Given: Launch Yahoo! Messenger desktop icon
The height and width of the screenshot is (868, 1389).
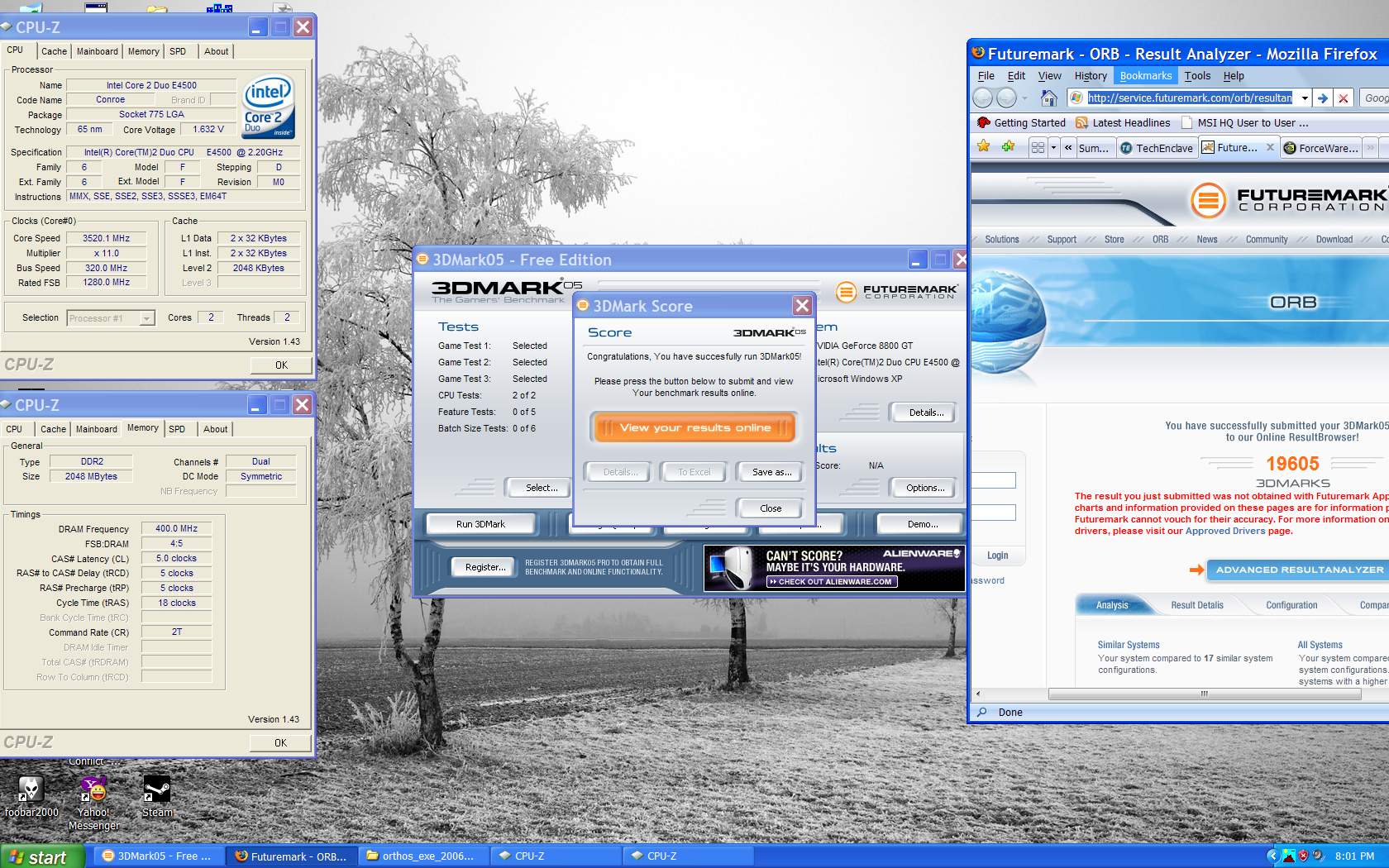Looking at the screenshot, I should point(93,803).
